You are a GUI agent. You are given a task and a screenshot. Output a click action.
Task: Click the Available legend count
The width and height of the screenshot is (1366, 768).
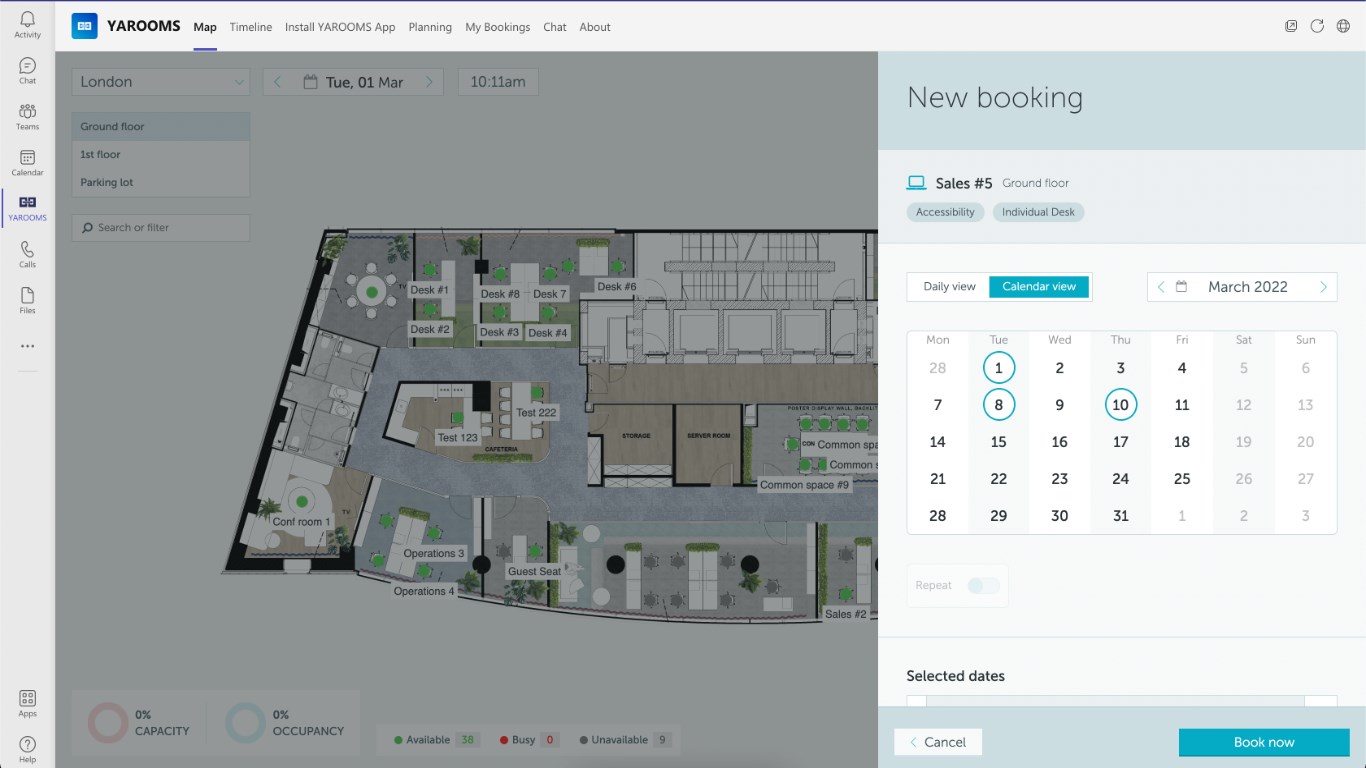point(466,740)
